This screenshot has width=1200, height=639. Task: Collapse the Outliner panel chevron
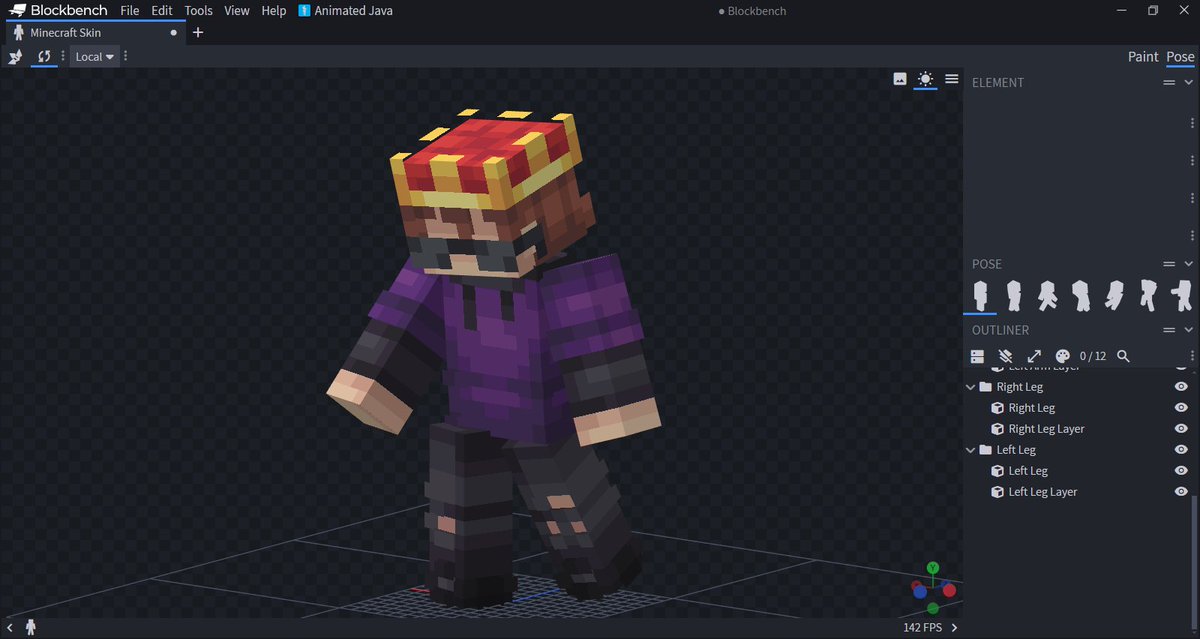point(1189,330)
